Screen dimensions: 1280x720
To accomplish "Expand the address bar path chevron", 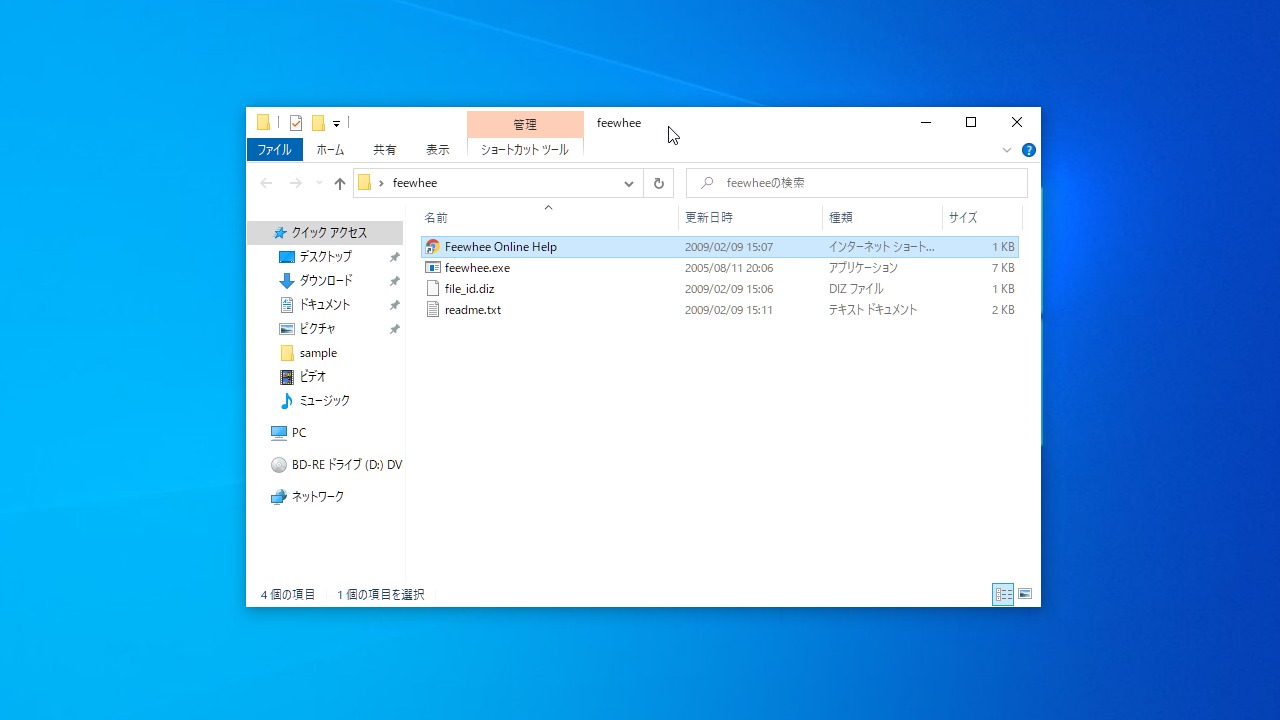I will coord(381,183).
